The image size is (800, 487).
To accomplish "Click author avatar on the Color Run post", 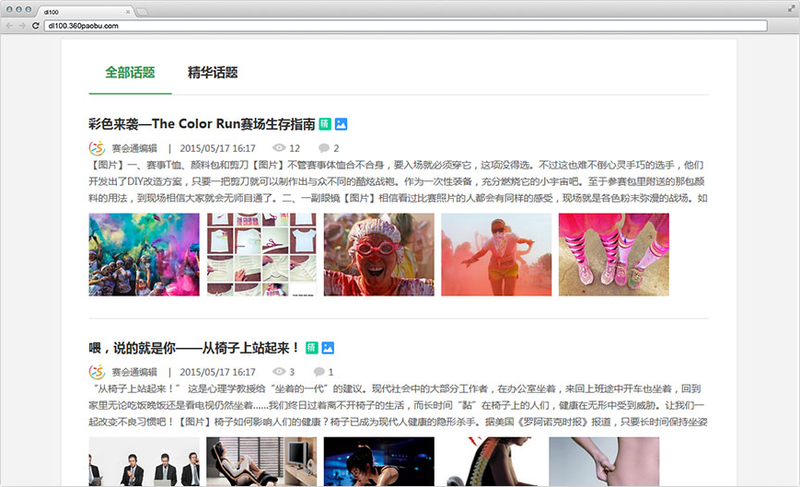I will click(x=97, y=148).
